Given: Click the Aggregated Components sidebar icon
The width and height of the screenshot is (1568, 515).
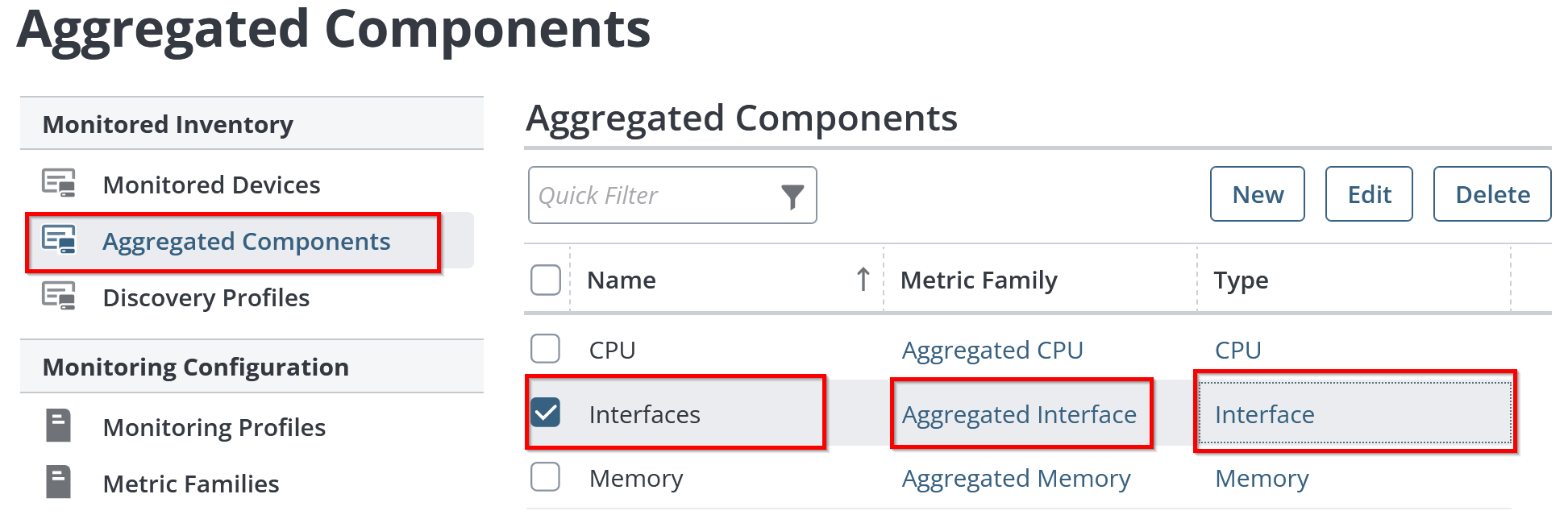Looking at the screenshot, I should (59, 240).
